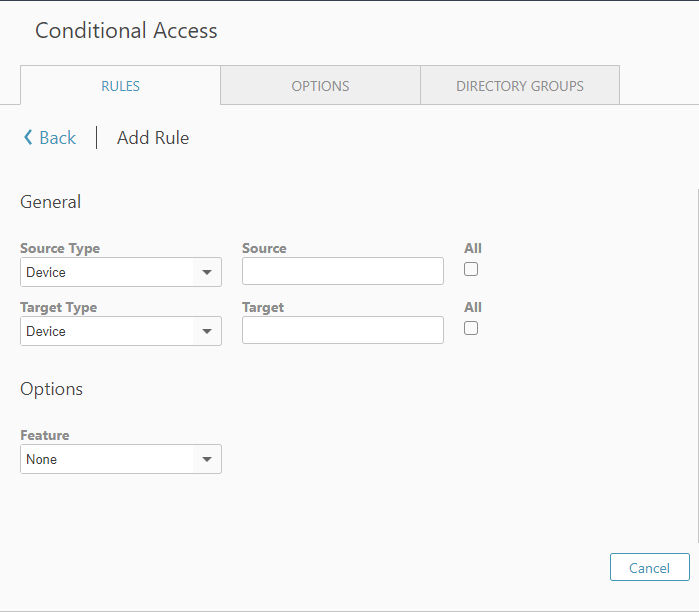
Task: Click the Options section heading
Action: tap(51, 389)
